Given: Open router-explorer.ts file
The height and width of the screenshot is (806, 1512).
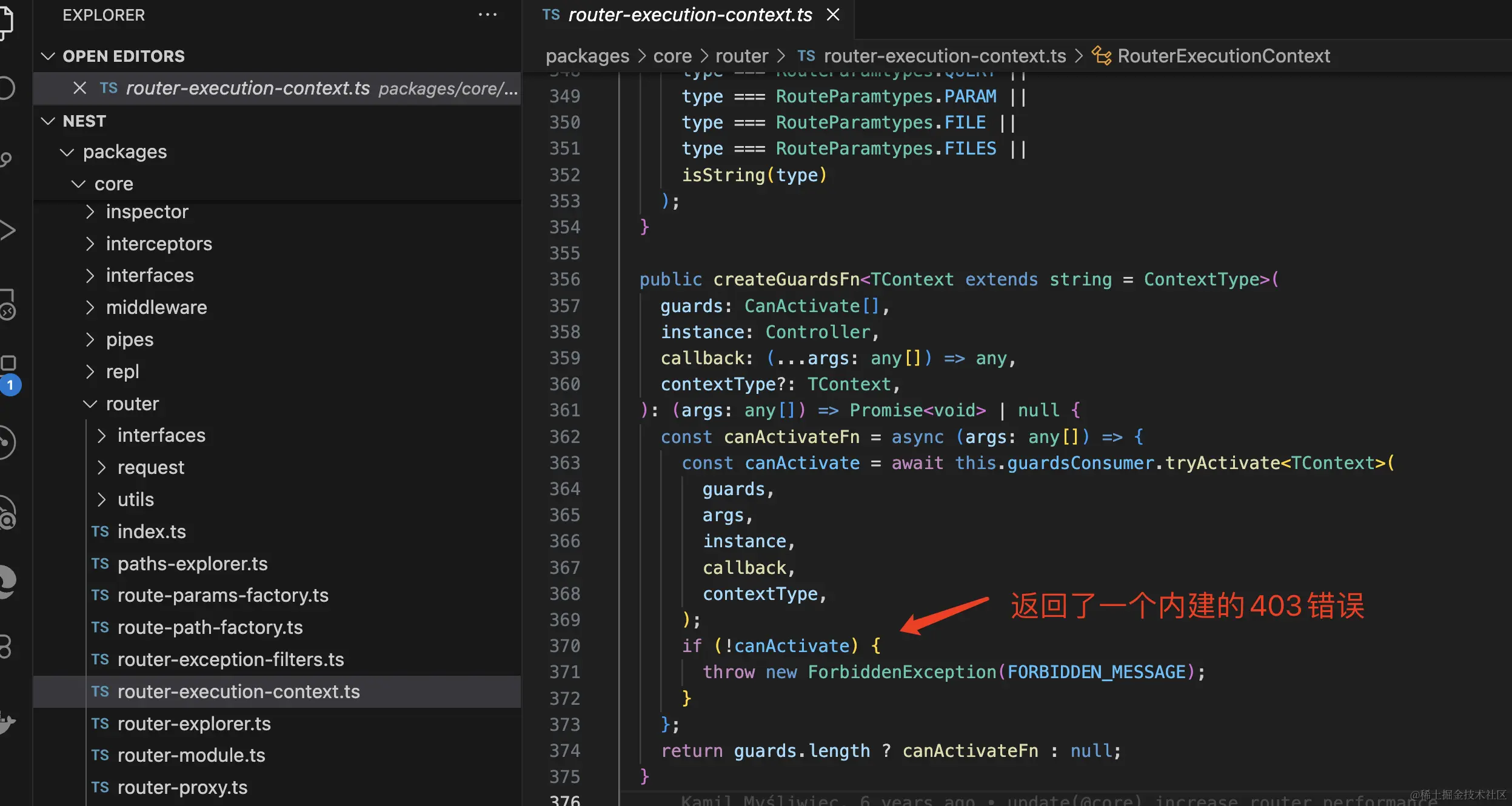Looking at the screenshot, I should tap(194, 724).
